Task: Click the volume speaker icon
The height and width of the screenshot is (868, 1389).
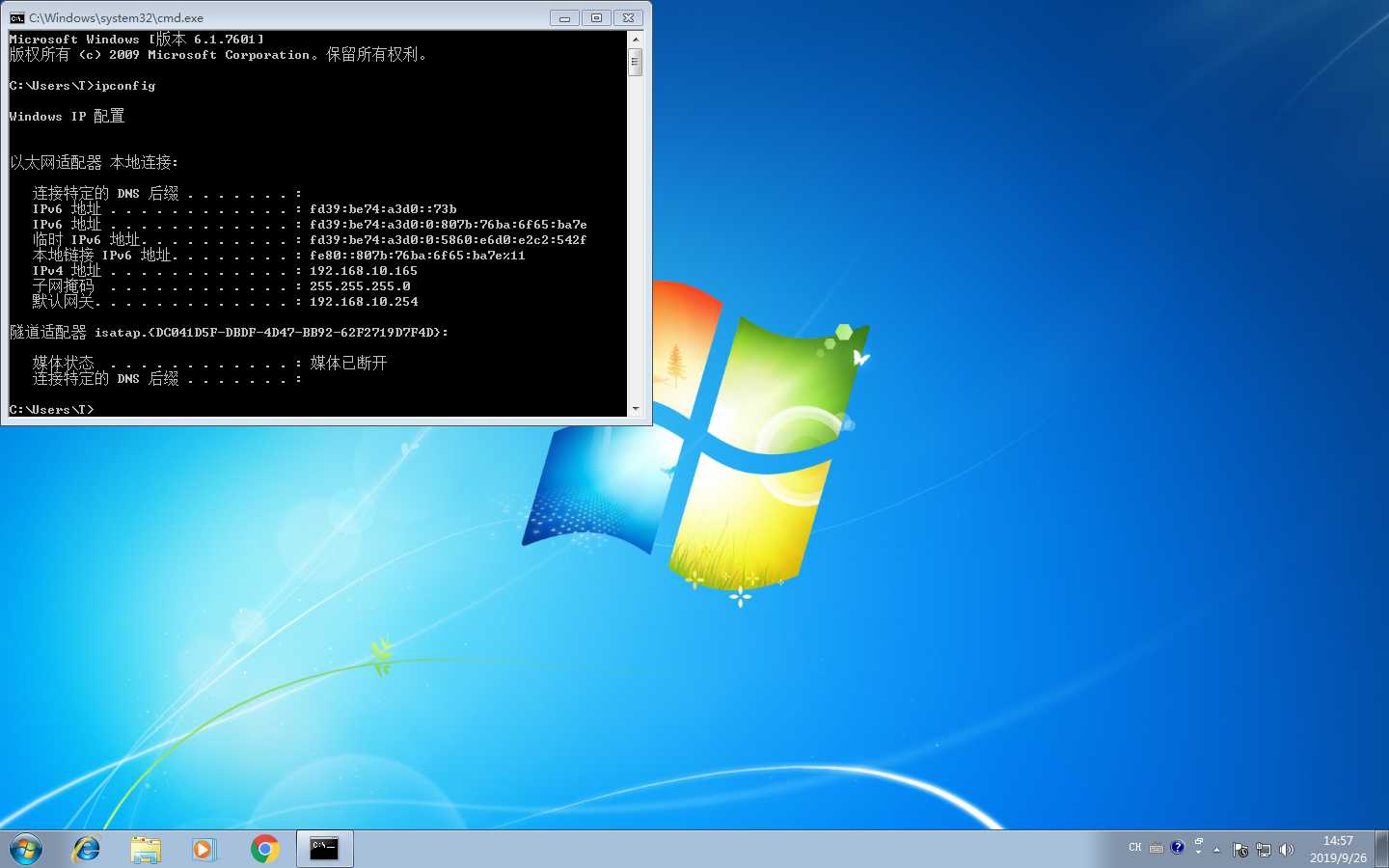Action: pos(1286,850)
